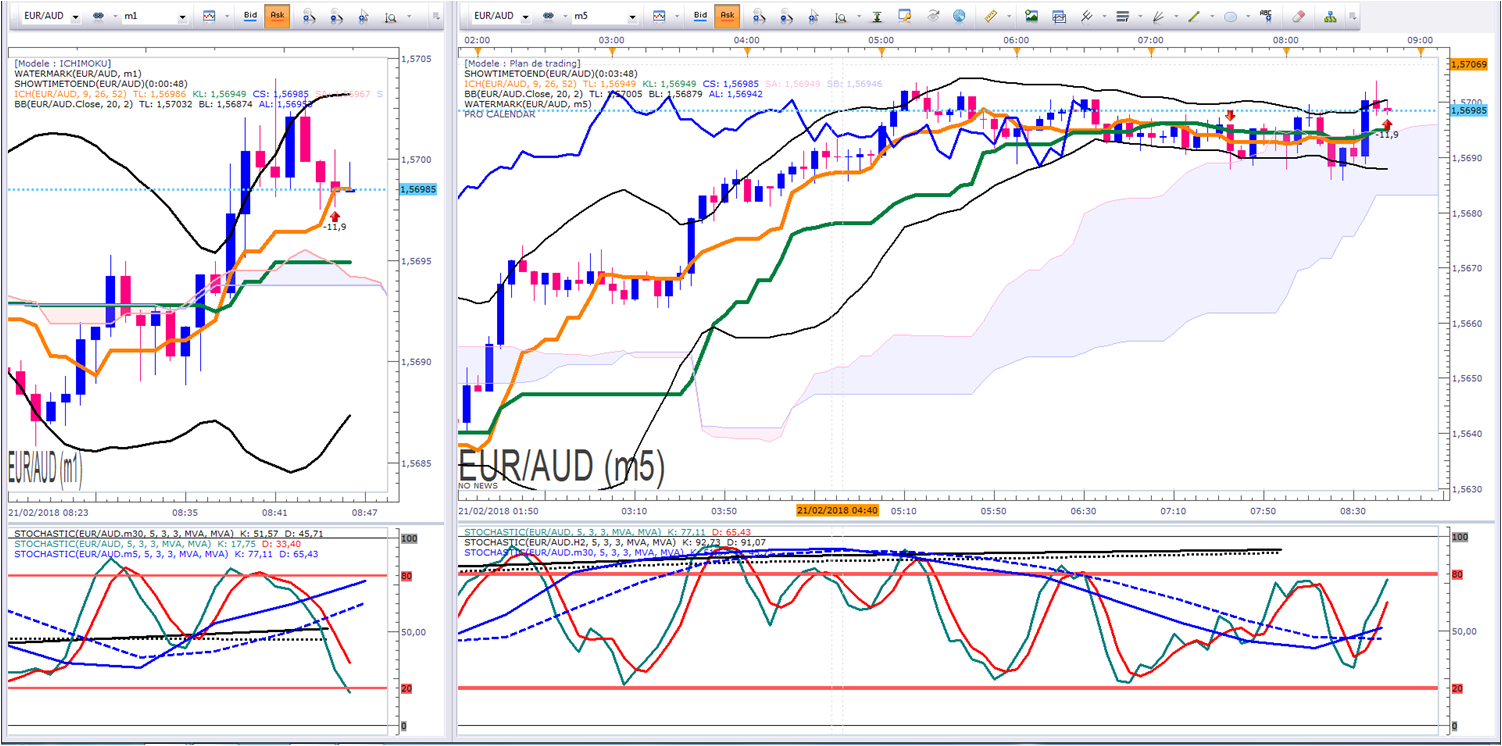The width and height of the screenshot is (1502, 746).
Task: Click the second zoom magnifier icon in the m1 toolbar
Action: coord(337,16)
